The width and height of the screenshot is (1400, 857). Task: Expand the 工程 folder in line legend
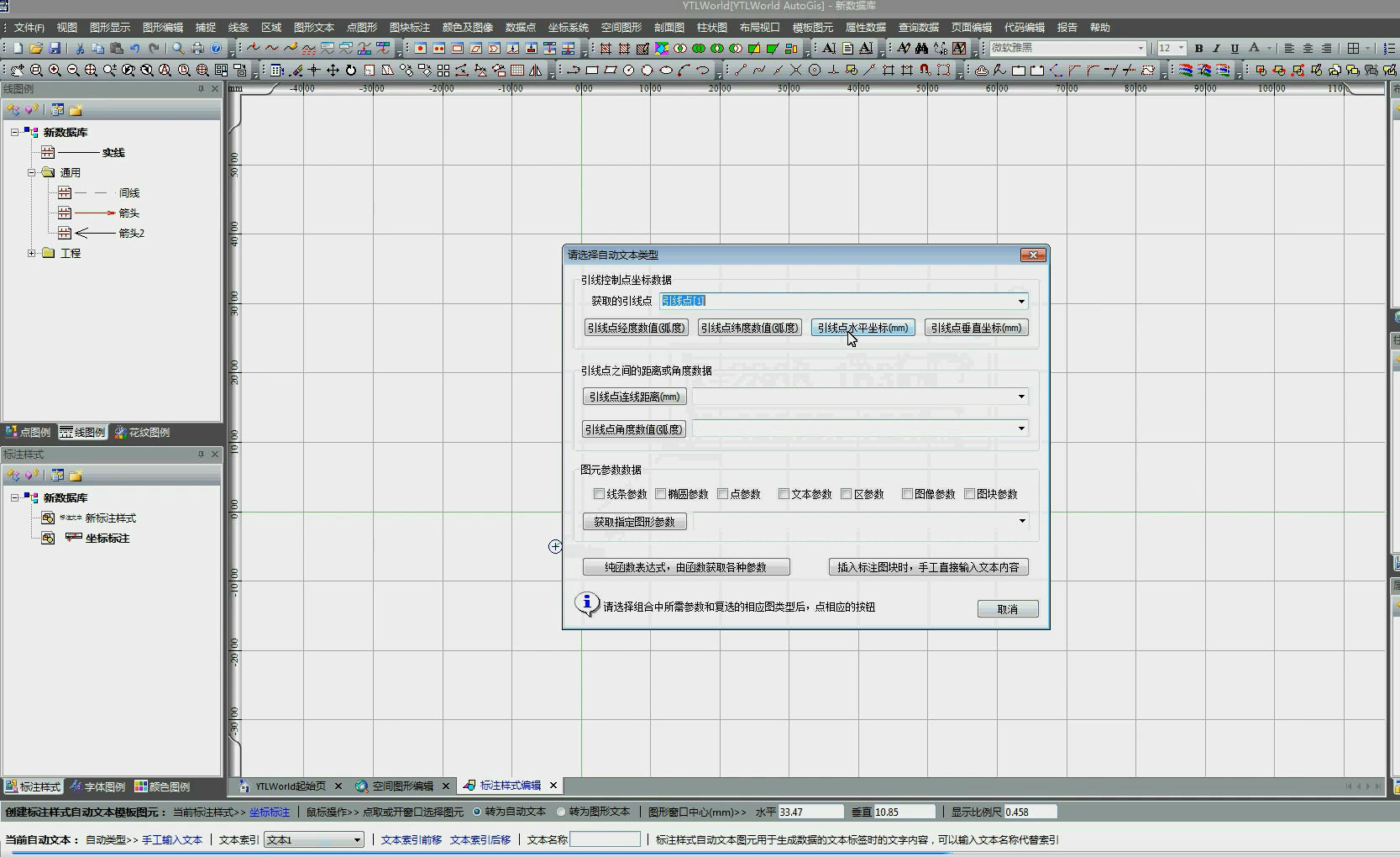32,253
